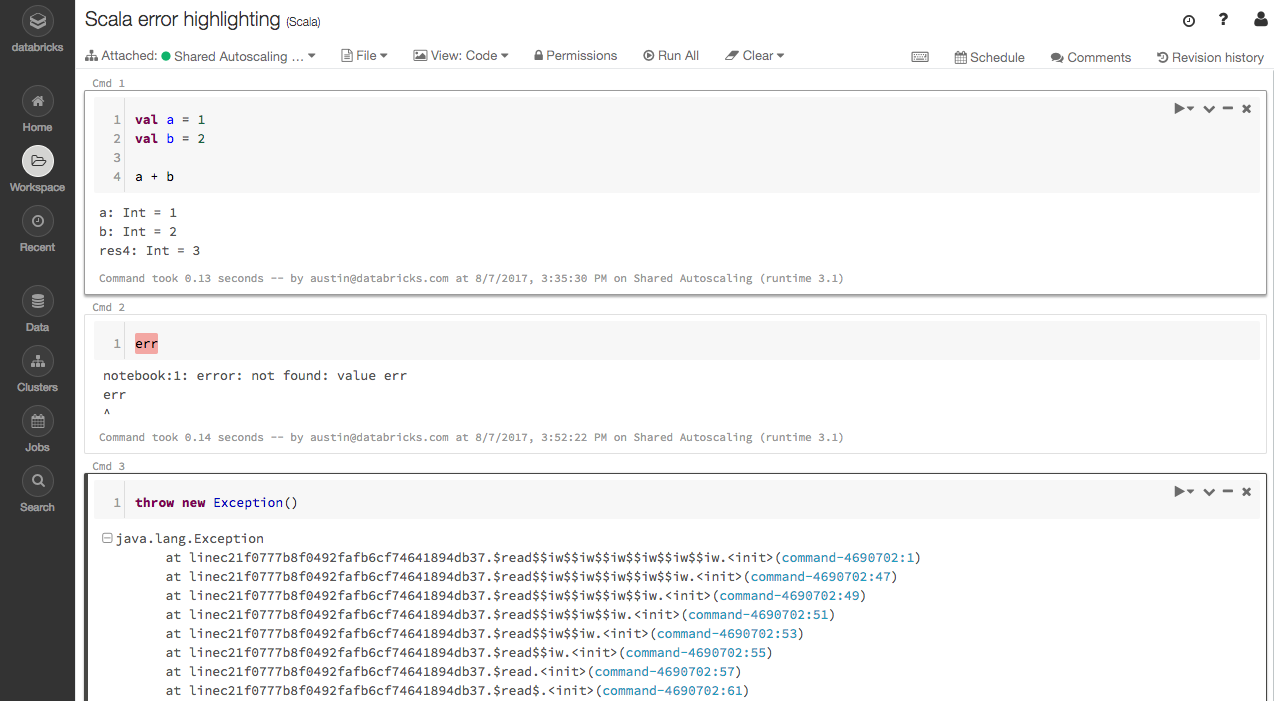1274x701 pixels.
Task: Expand the View: Code dropdown
Action: pyautogui.click(x=461, y=56)
